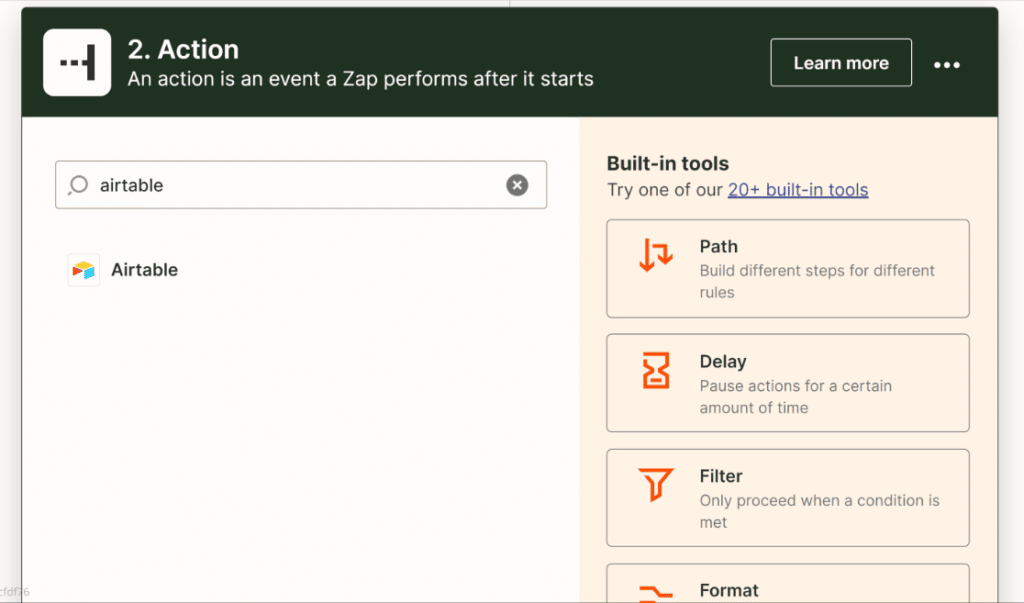Click the Delay description about pausing actions
This screenshot has width=1024, height=603.
[795, 396]
